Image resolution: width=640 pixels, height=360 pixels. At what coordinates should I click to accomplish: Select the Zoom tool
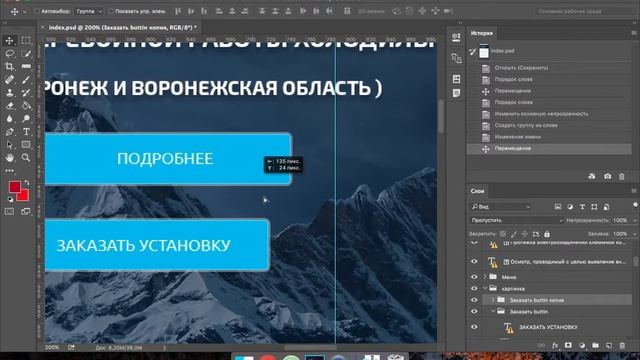(x=26, y=158)
